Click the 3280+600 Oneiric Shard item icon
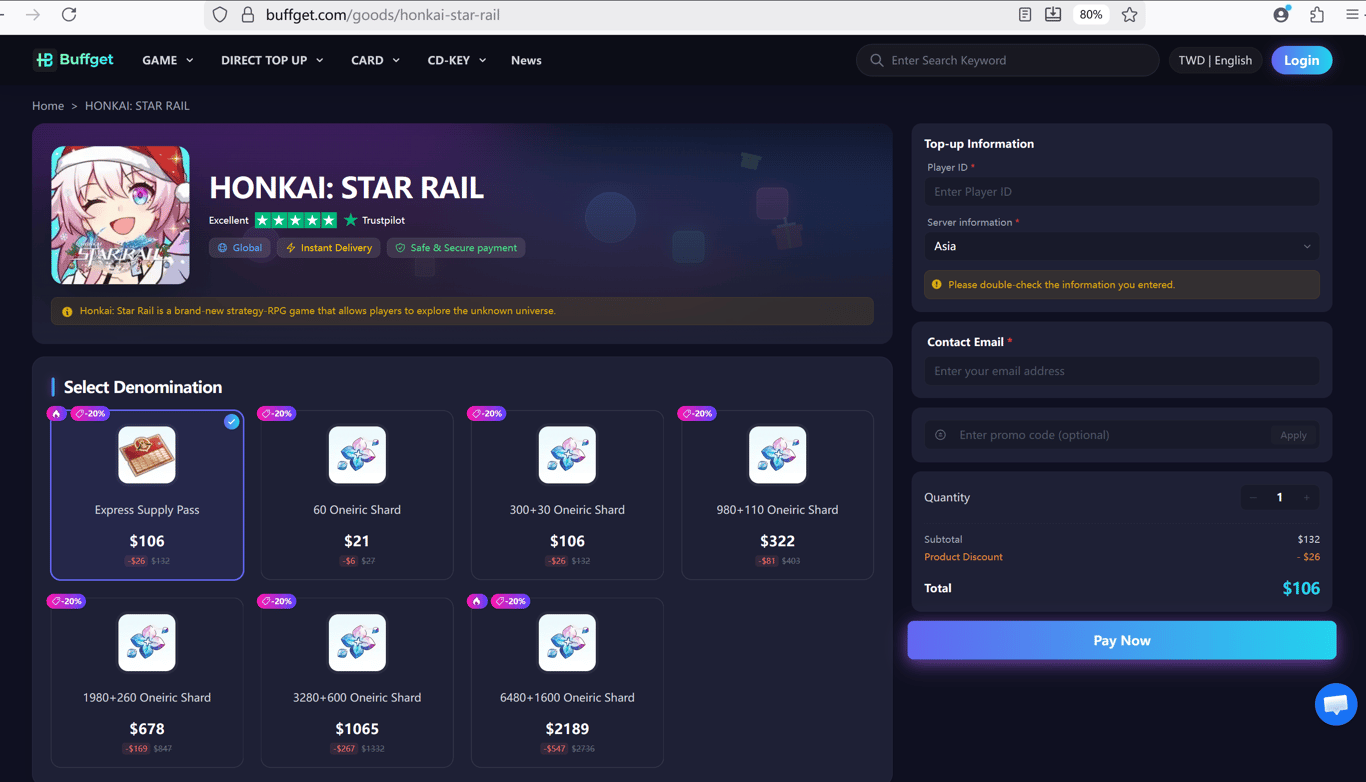The image size is (1366, 782). (357, 642)
